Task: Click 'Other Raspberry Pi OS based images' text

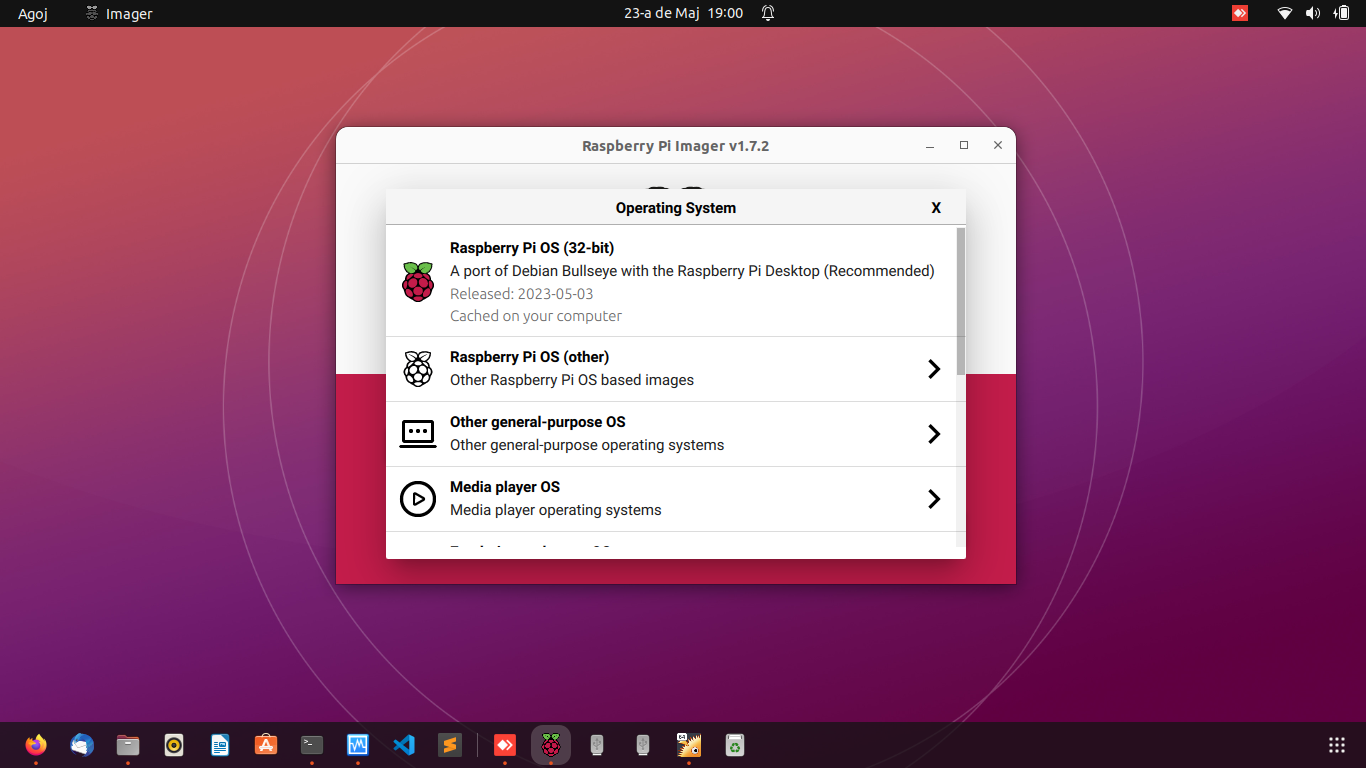Action: coord(572,380)
